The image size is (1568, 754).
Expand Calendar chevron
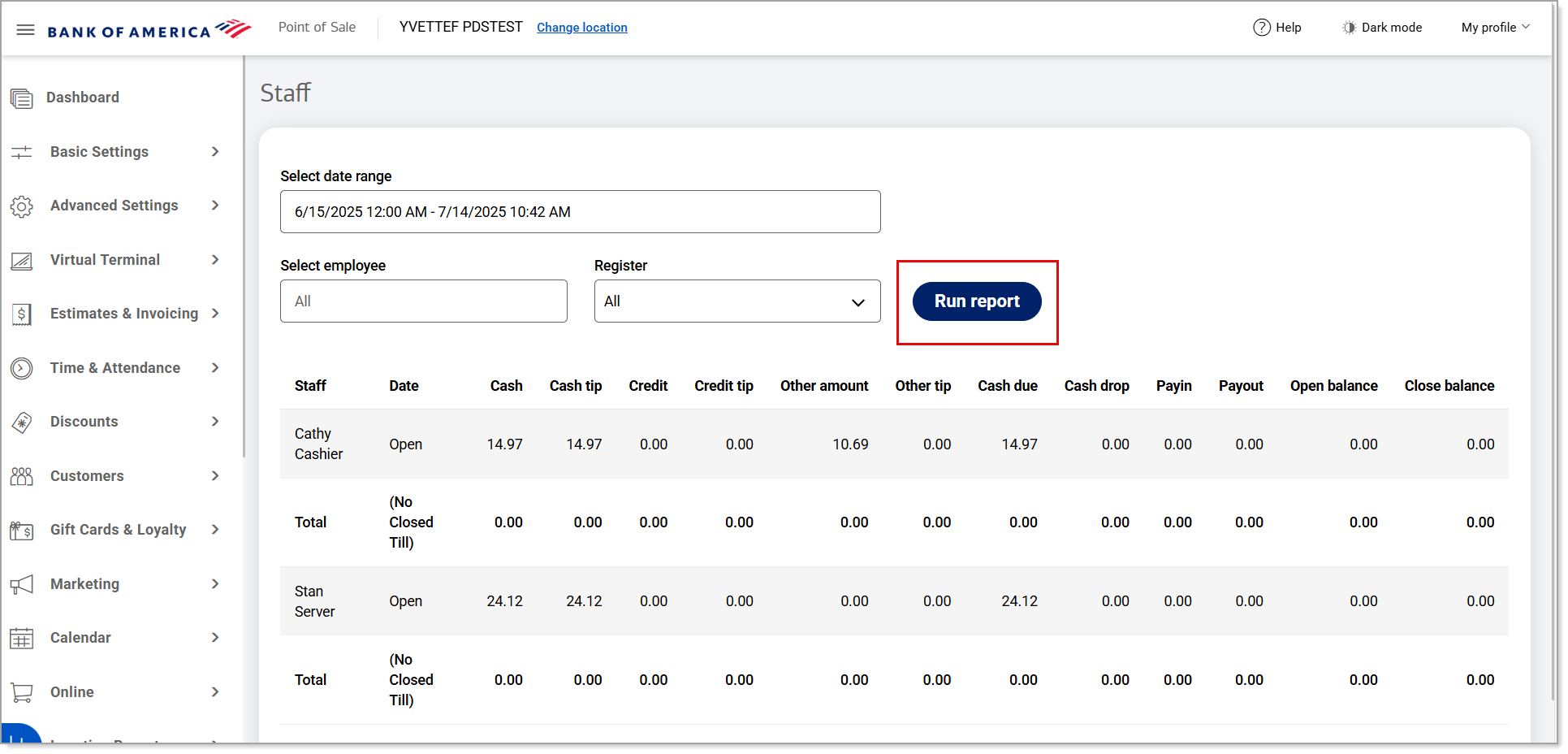215,638
